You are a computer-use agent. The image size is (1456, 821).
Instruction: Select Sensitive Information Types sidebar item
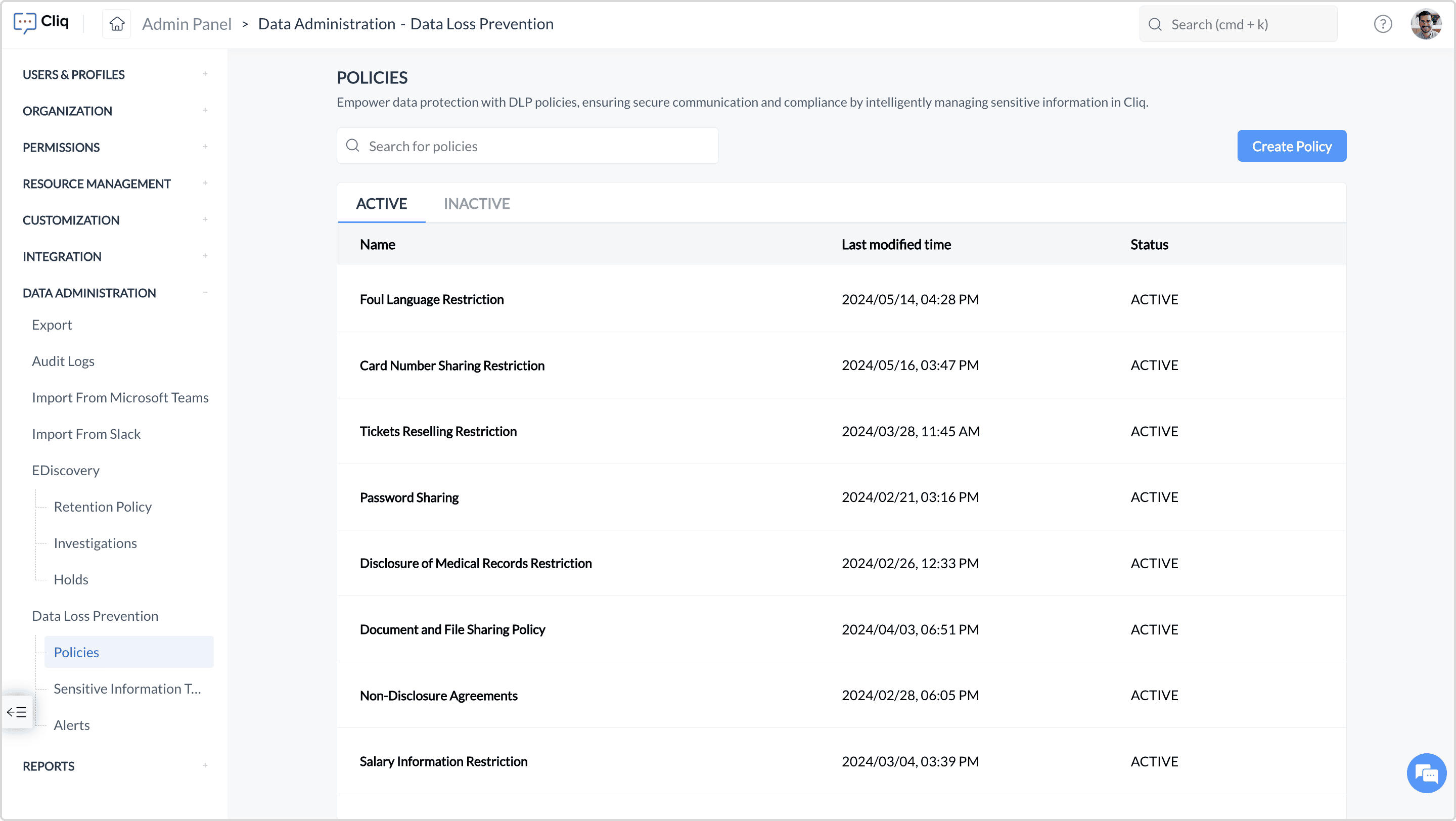(x=127, y=688)
